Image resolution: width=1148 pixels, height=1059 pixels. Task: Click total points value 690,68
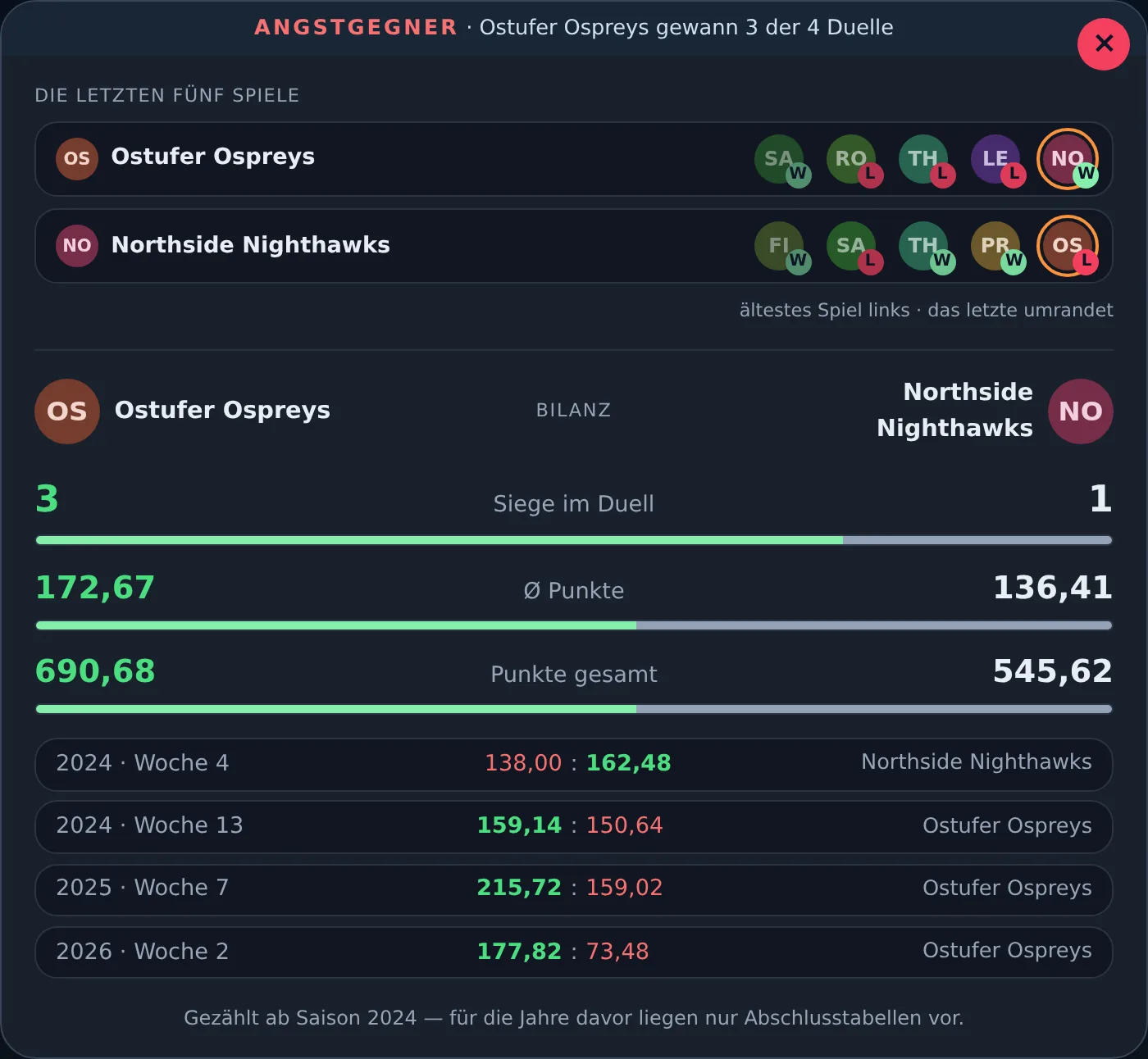coord(95,671)
